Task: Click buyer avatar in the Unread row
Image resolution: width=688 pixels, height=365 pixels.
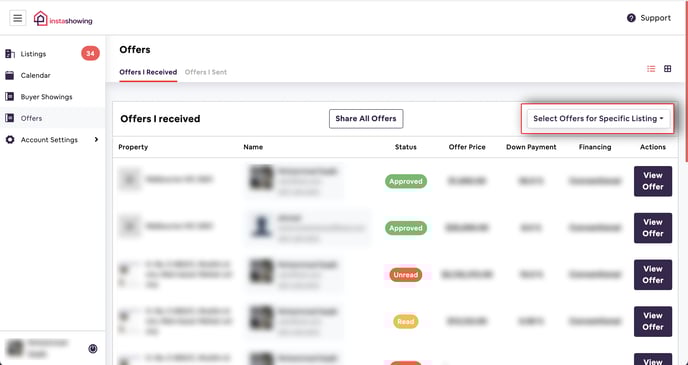Action: click(x=261, y=271)
